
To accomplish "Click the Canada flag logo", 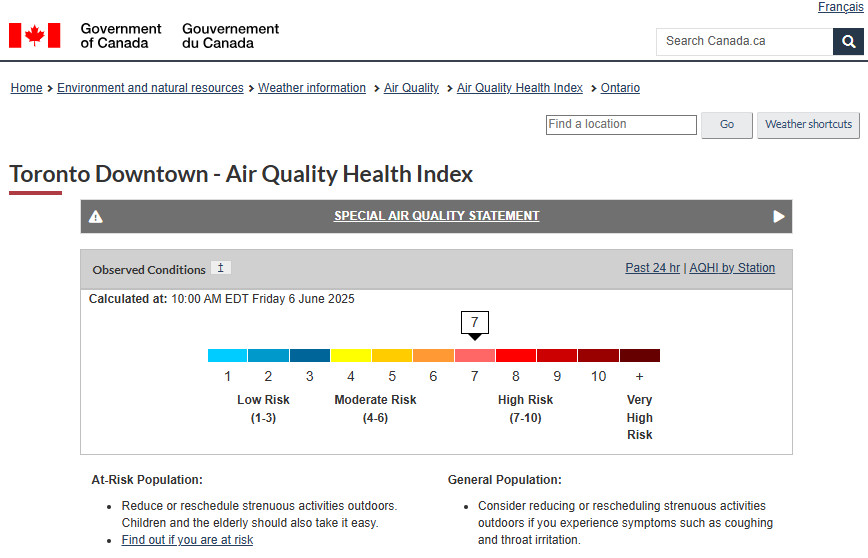I will [x=34, y=35].
